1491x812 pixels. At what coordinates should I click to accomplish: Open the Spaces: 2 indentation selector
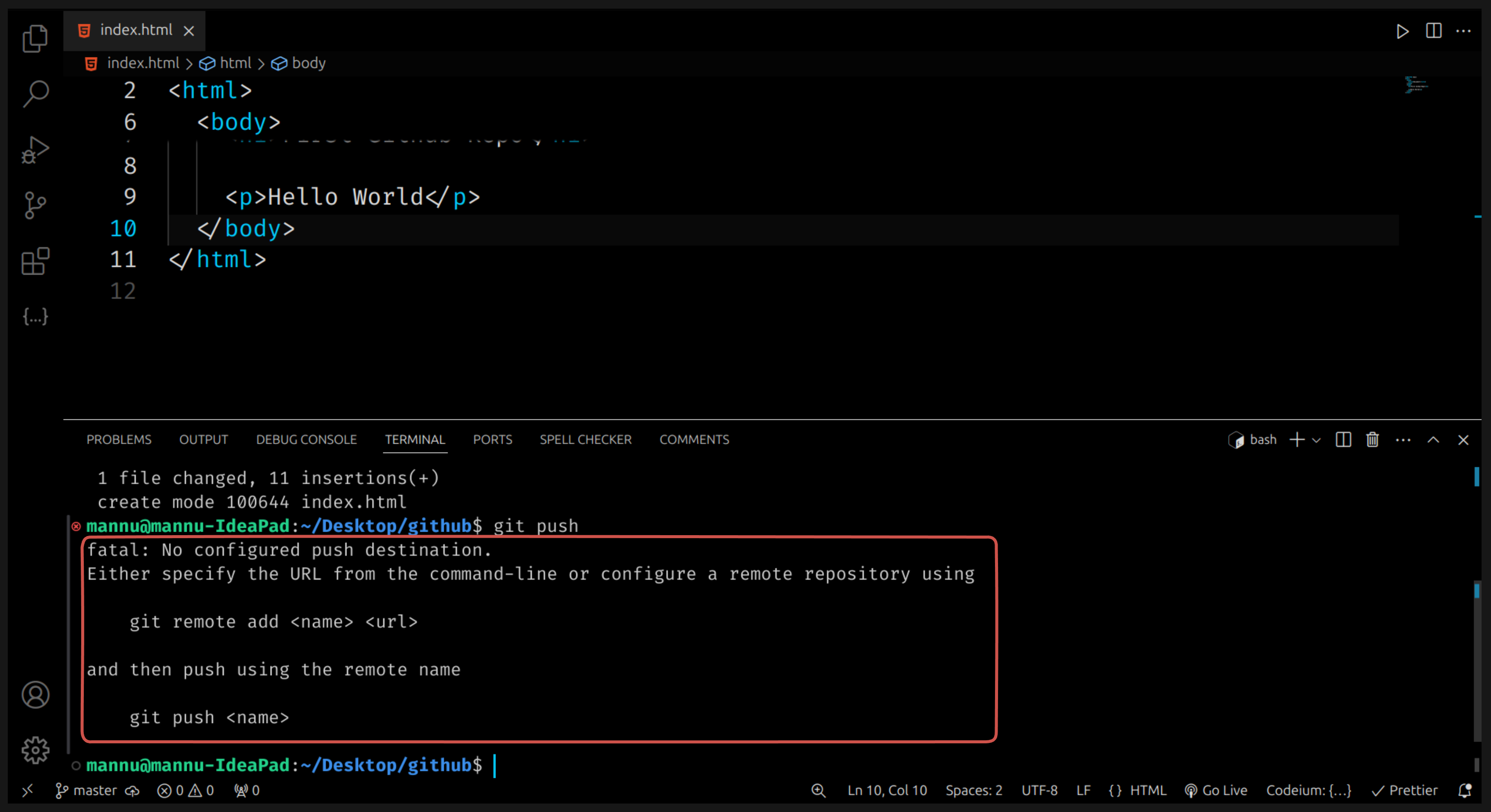click(973, 790)
